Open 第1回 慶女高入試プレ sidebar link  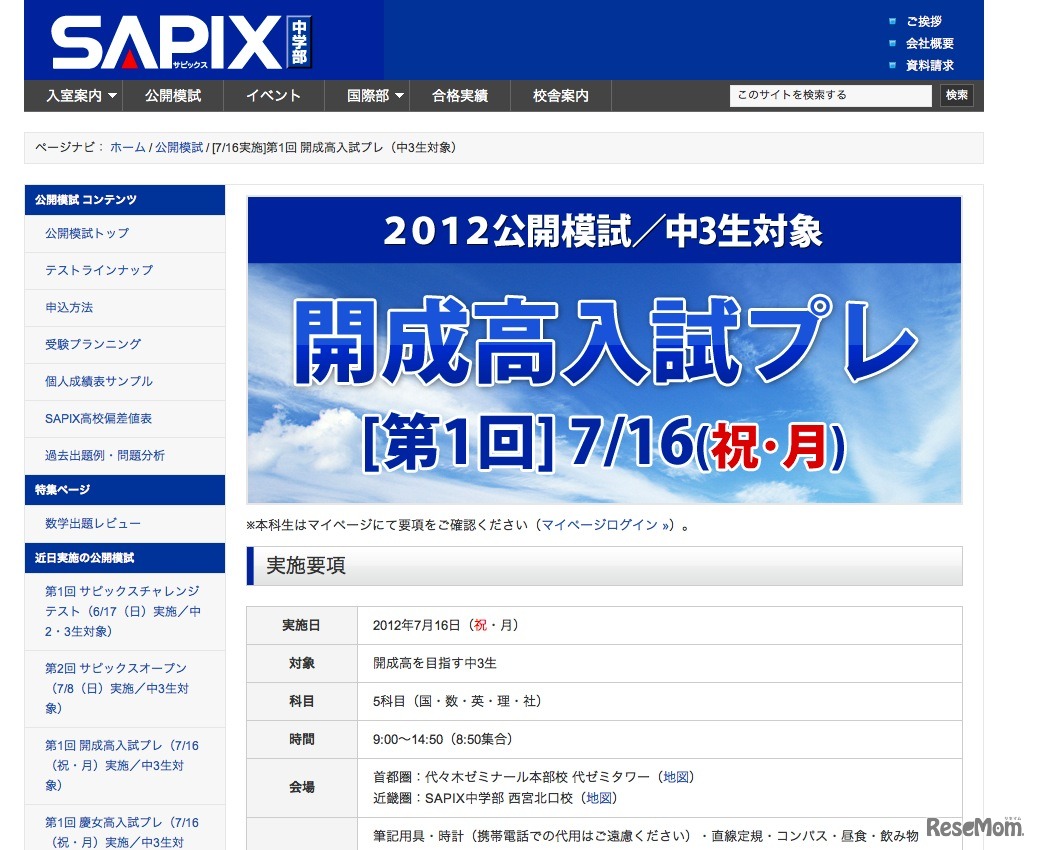point(122,832)
